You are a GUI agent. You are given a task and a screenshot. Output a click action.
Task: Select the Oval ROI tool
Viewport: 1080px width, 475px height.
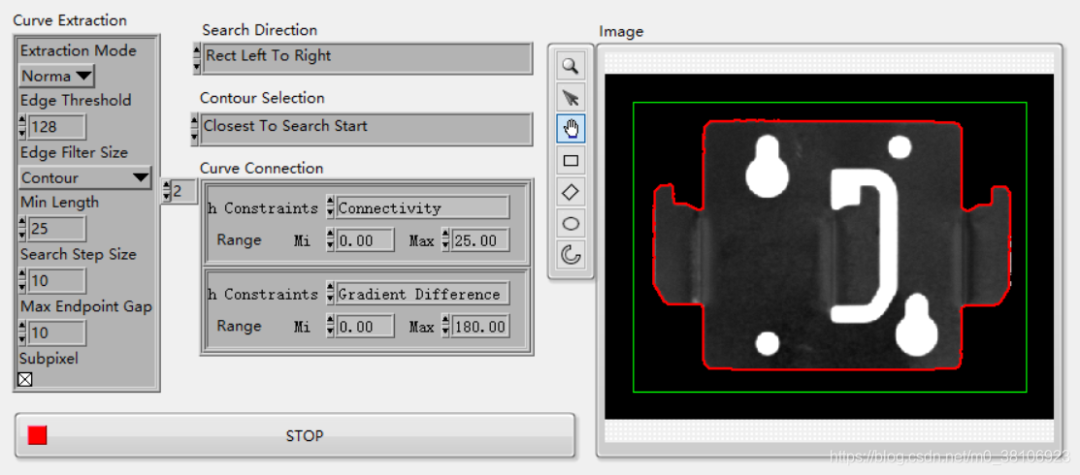[570, 224]
